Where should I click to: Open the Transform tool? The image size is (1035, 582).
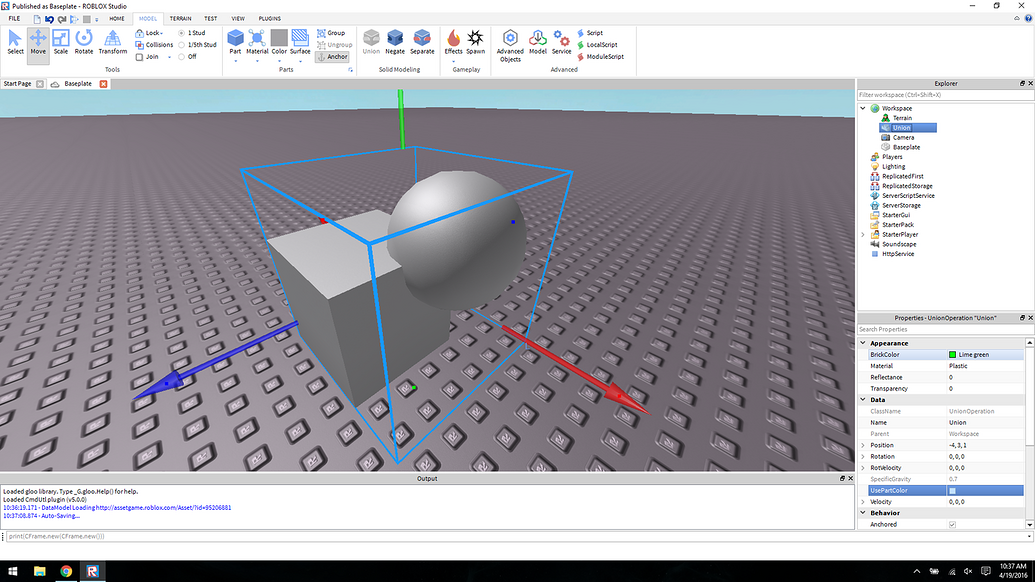point(113,42)
